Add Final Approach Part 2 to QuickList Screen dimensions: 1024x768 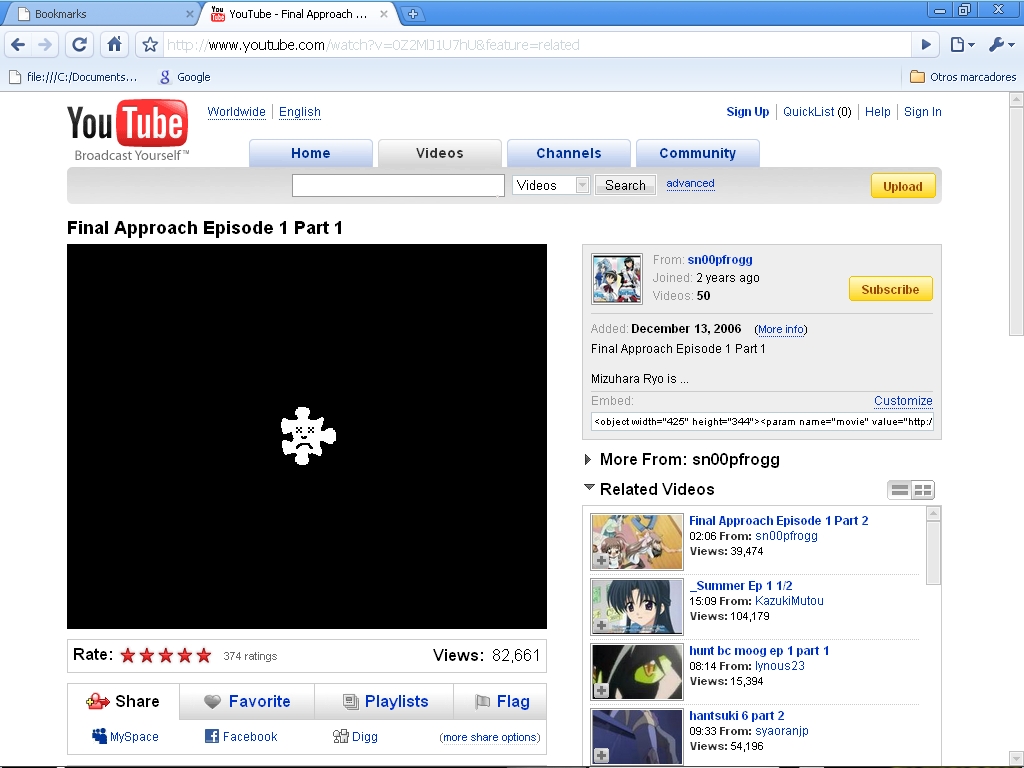pos(601,560)
